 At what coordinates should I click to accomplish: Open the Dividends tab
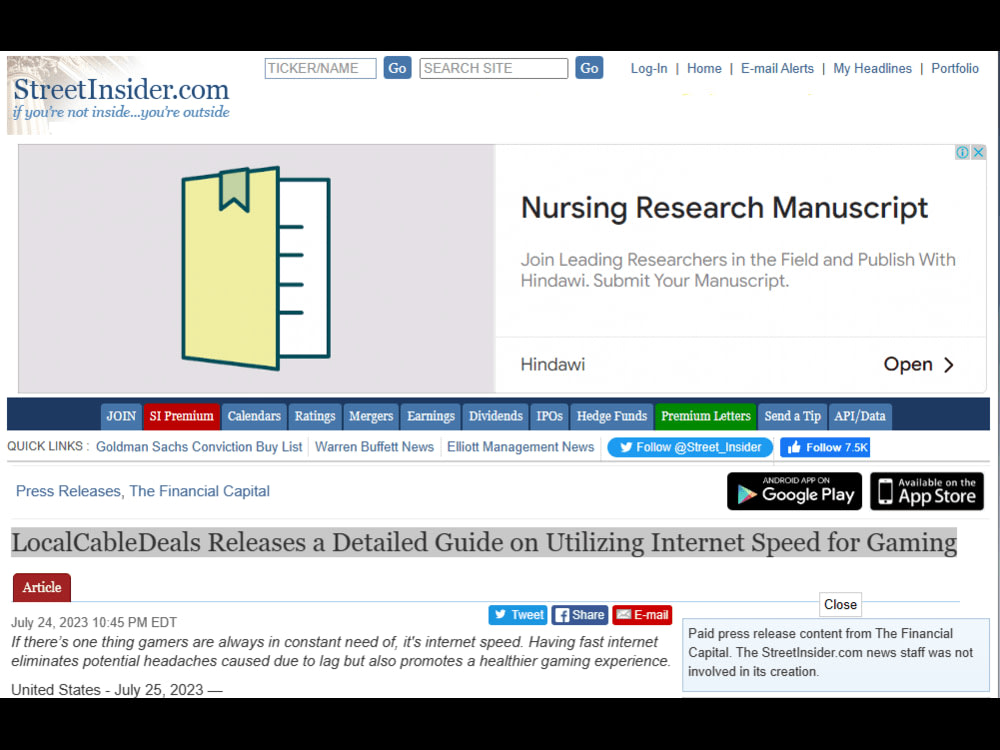coord(496,416)
